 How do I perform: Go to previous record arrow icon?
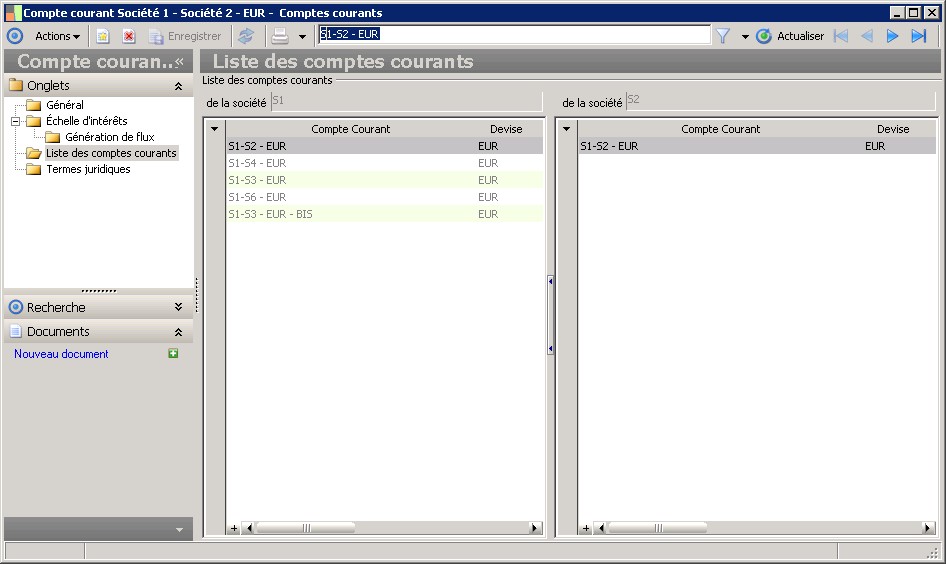pyautogui.click(x=867, y=36)
